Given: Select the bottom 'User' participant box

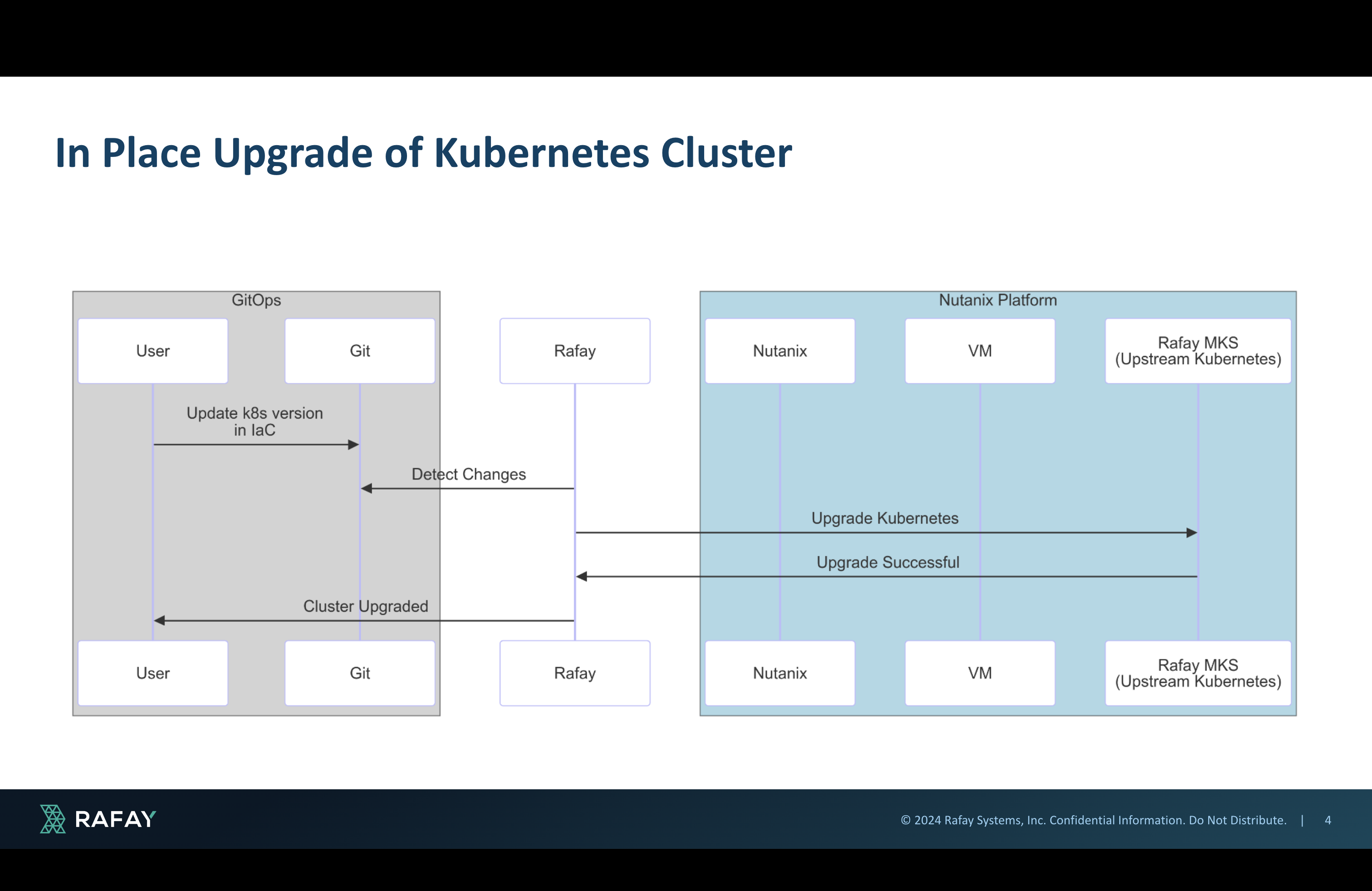Looking at the screenshot, I should (153, 673).
